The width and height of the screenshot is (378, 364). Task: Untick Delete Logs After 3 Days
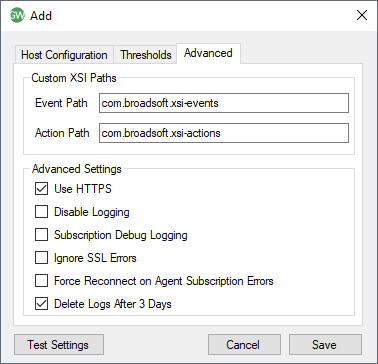click(41, 304)
